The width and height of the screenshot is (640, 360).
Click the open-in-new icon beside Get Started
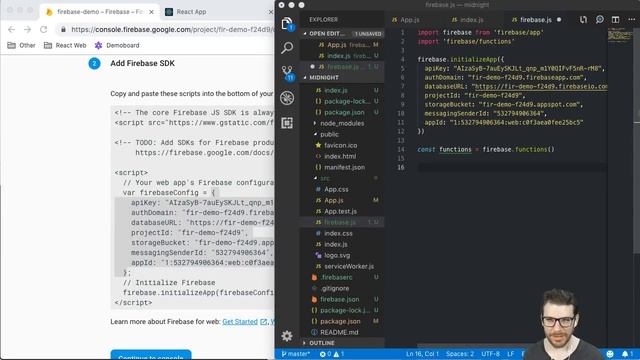pyautogui.click(x=264, y=322)
